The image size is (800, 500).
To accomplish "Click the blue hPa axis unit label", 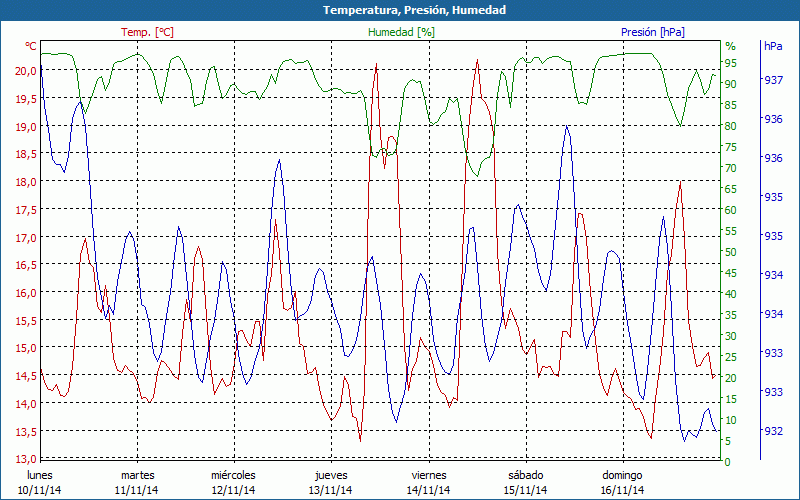I will click(x=773, y=46).
